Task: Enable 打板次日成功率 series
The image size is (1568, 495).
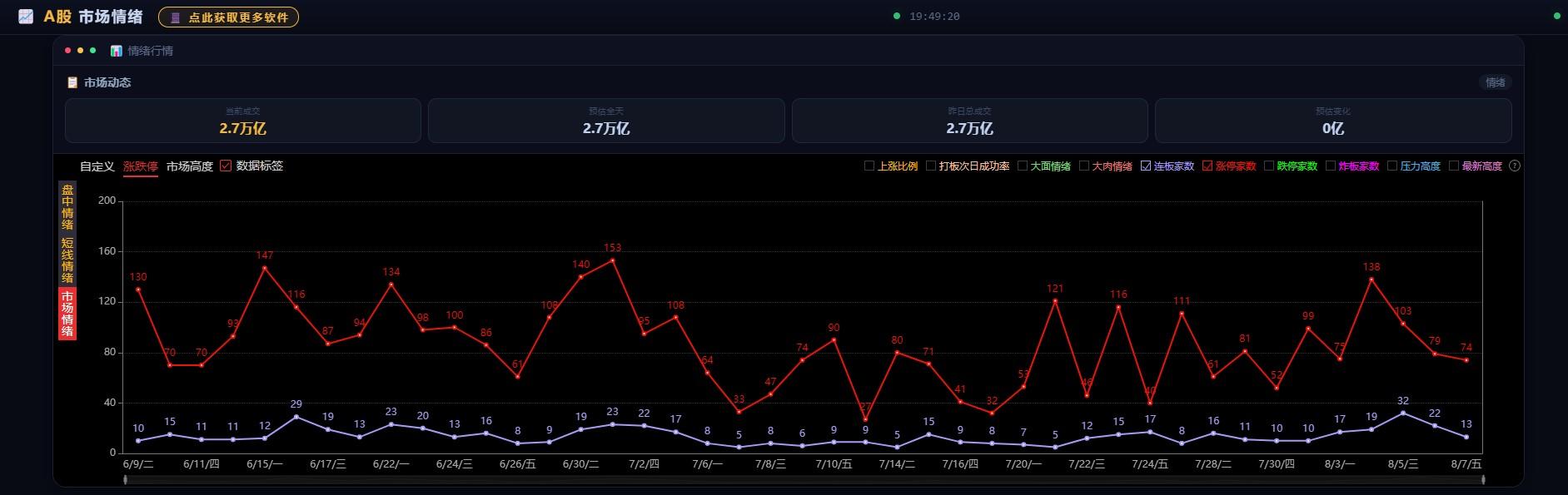Action: click(x=931, y=166)
